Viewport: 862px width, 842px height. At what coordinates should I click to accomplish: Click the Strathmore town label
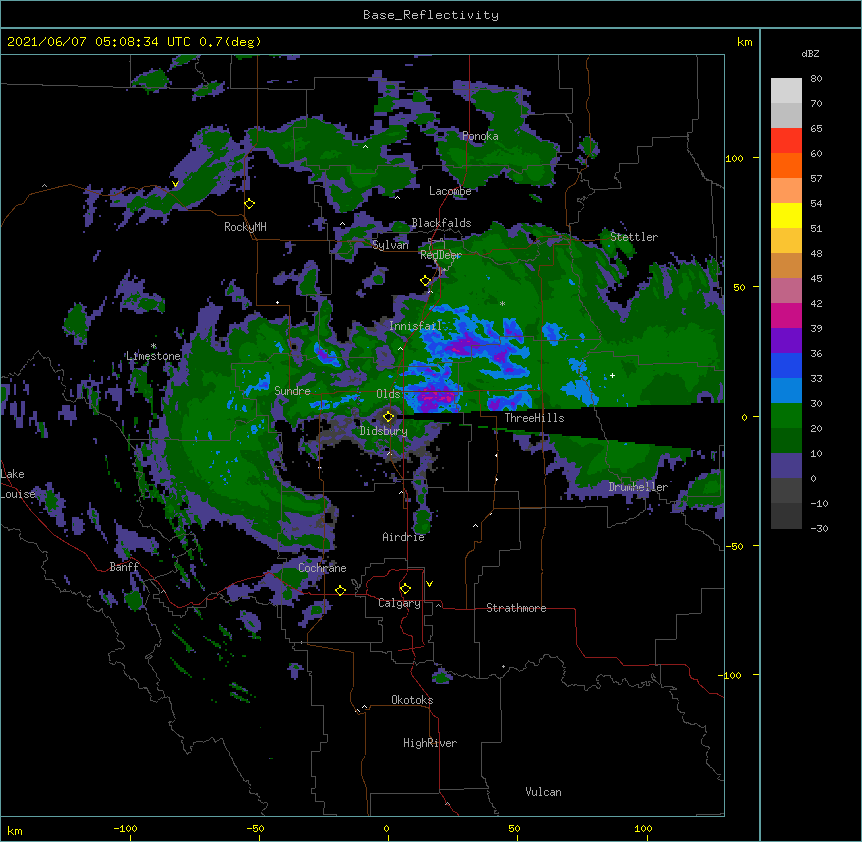(x=516, y=608)
